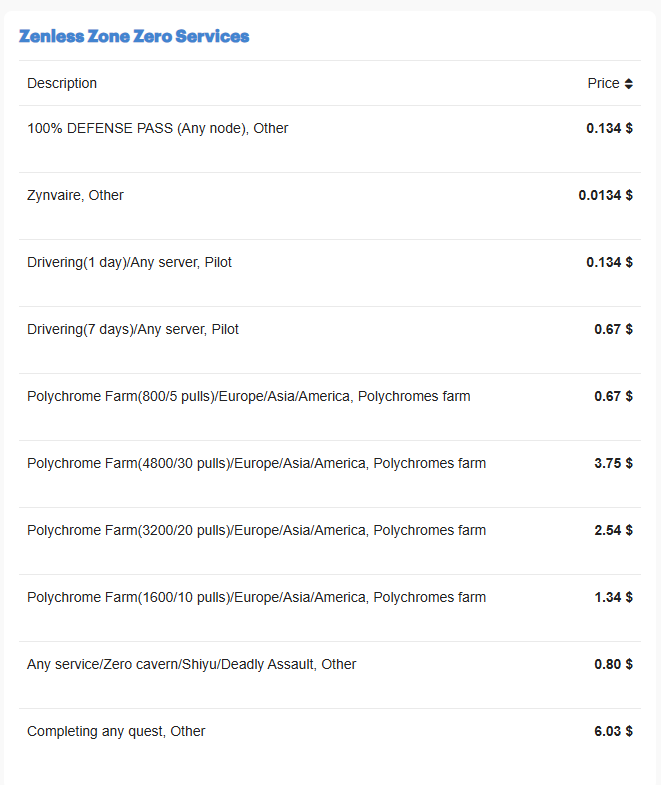
Task: Open the Zenless Zone Zero Services heading
Action: coord(134,37)
